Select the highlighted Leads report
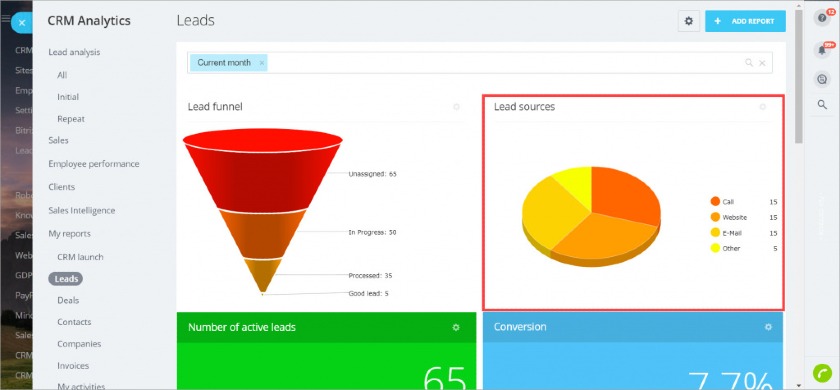 [66, 279]
